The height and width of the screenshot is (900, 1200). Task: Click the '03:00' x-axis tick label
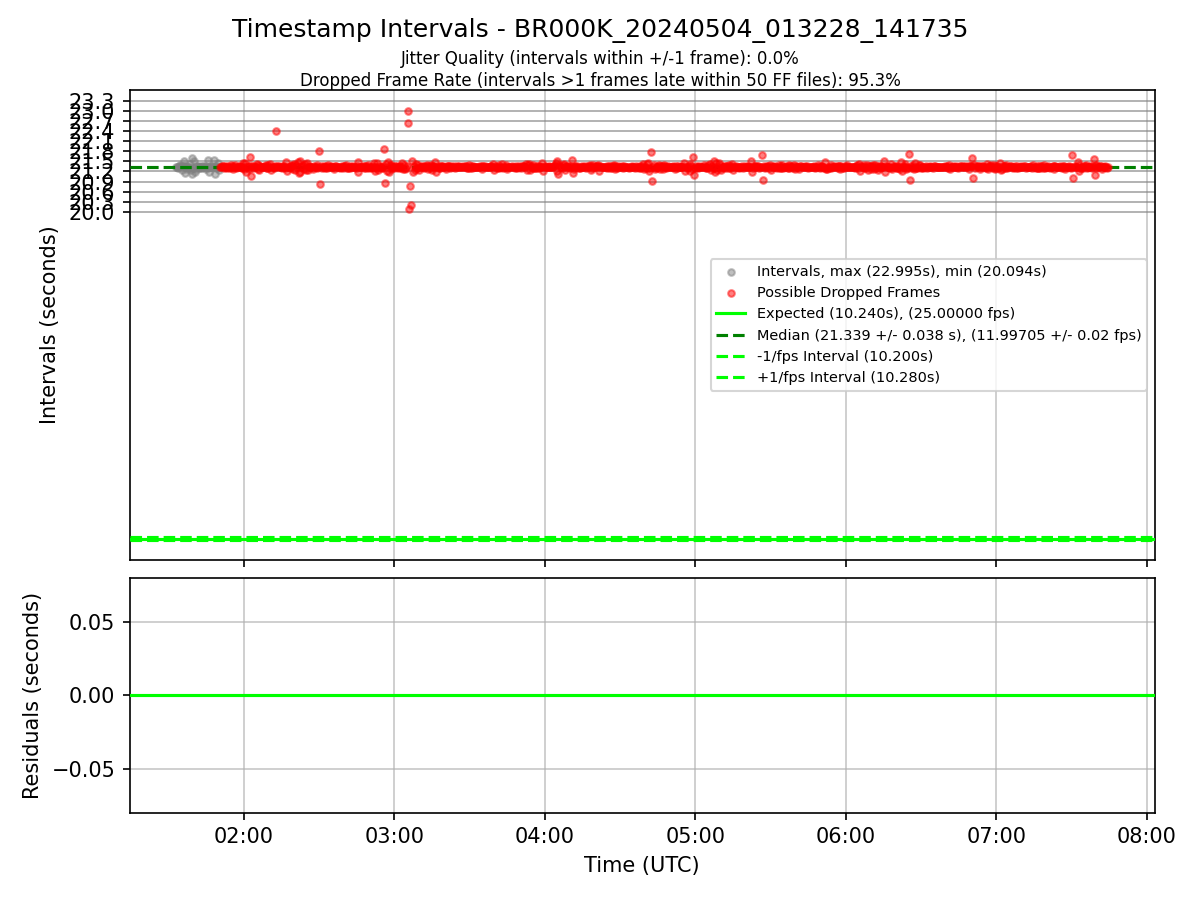coord(394,835)
